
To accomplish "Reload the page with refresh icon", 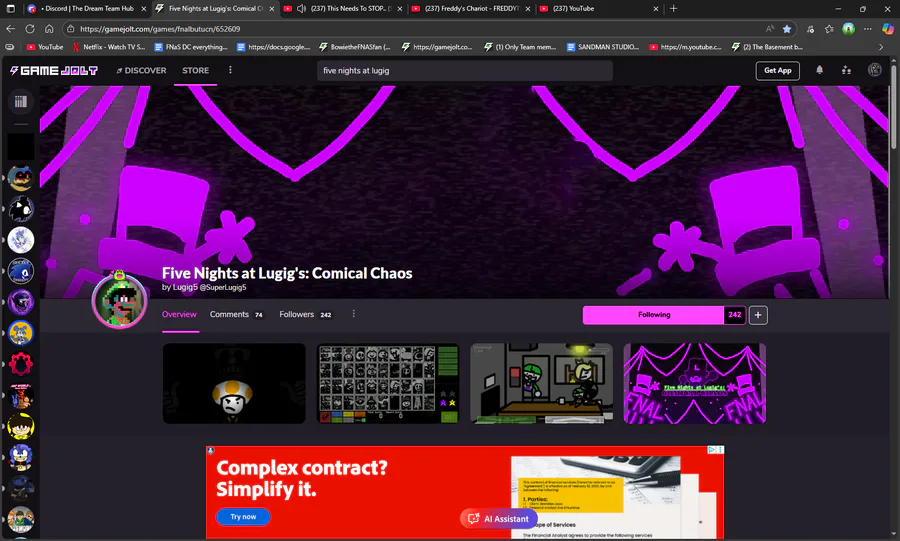I will [30, 29].
